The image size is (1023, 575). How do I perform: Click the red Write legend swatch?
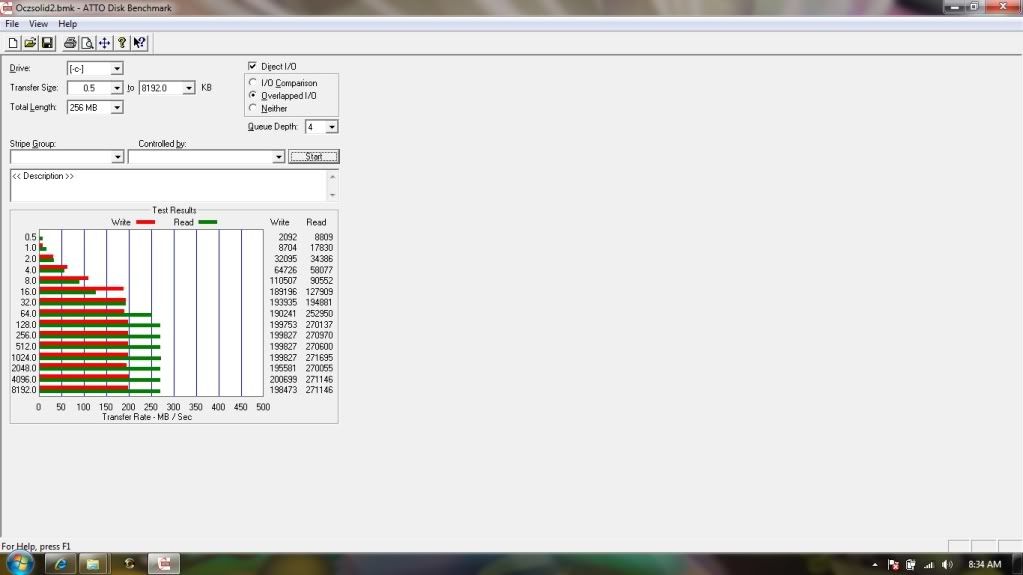pos(145,223)
